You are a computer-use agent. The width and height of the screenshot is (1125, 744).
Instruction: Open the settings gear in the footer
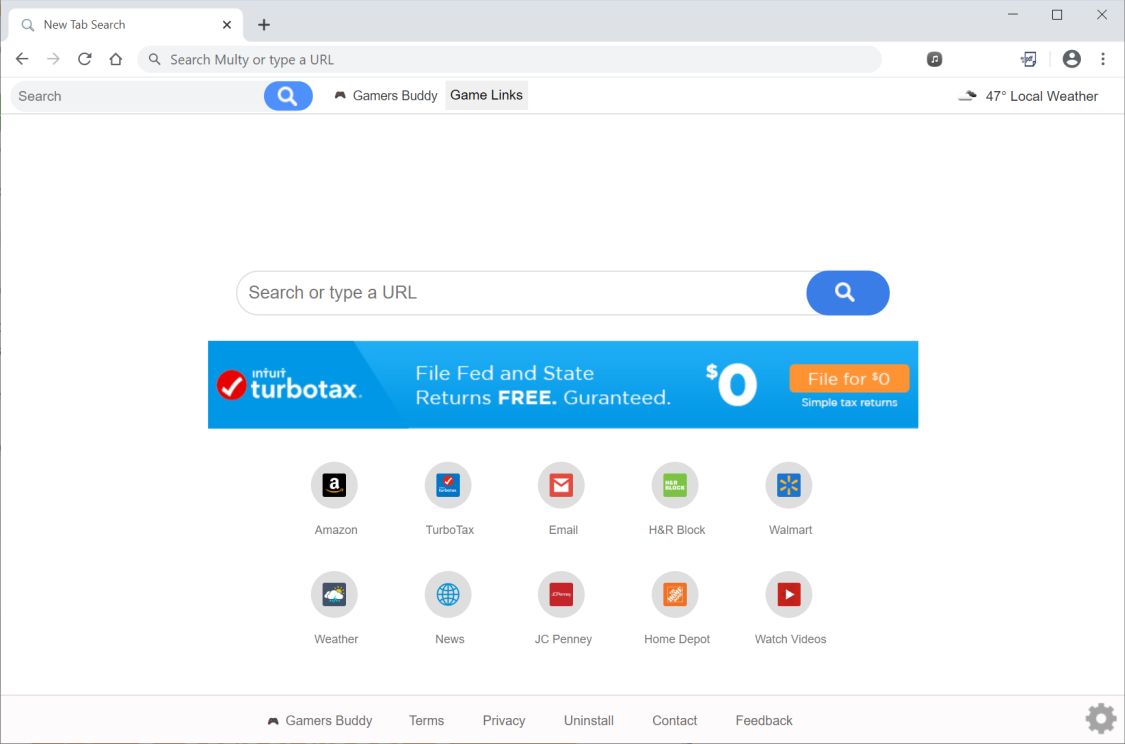(x=1100, y=718)
